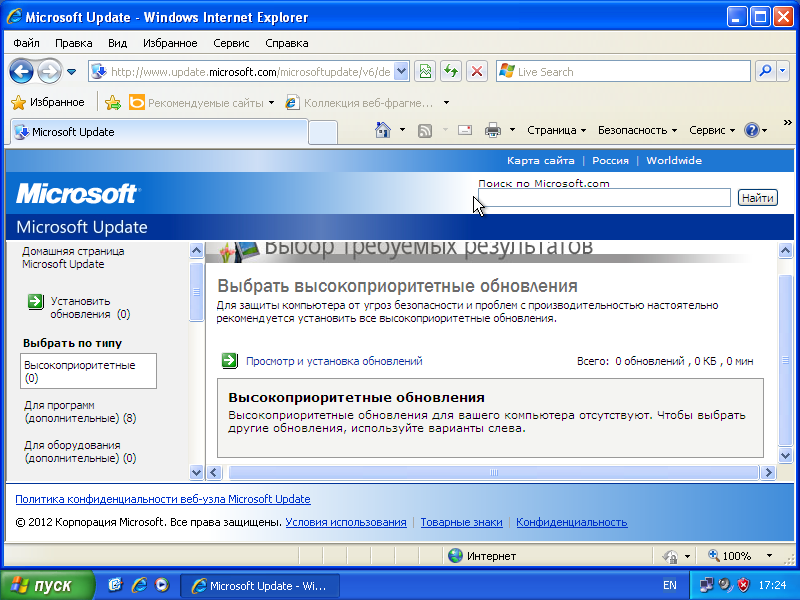This screenshot has width=800, height=600.
Task: Open Товарные знаки link
Action: pos(461,522)
